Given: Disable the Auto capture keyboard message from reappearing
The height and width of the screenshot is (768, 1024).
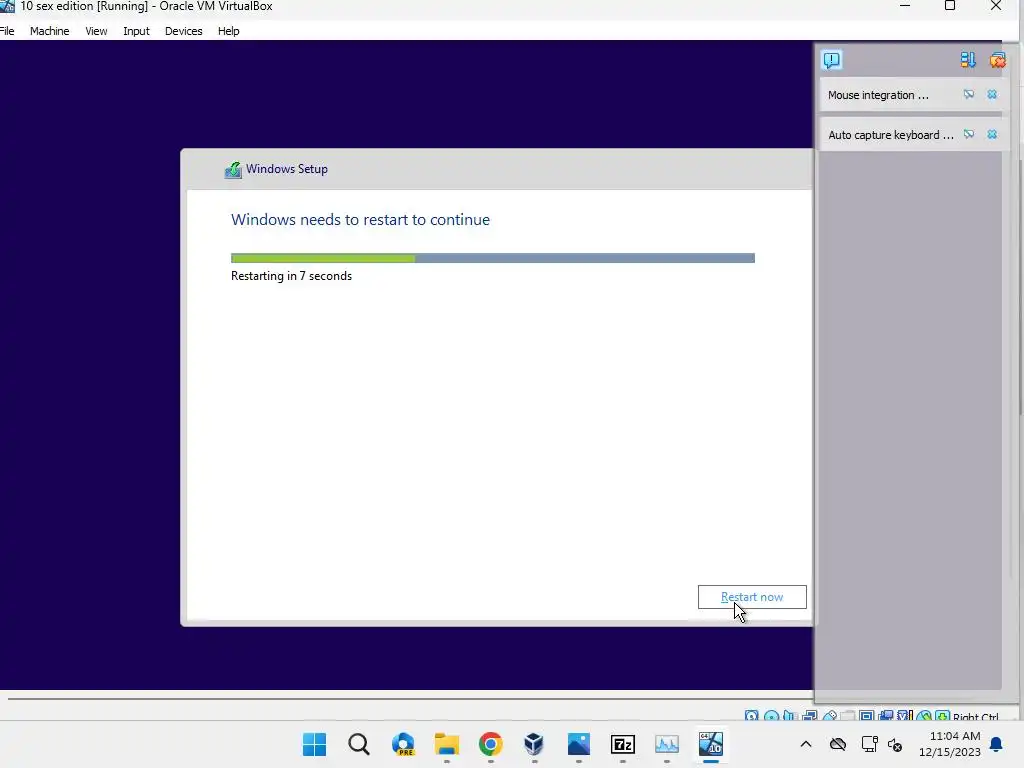Looking at the screenshot, I should point(968,135).
